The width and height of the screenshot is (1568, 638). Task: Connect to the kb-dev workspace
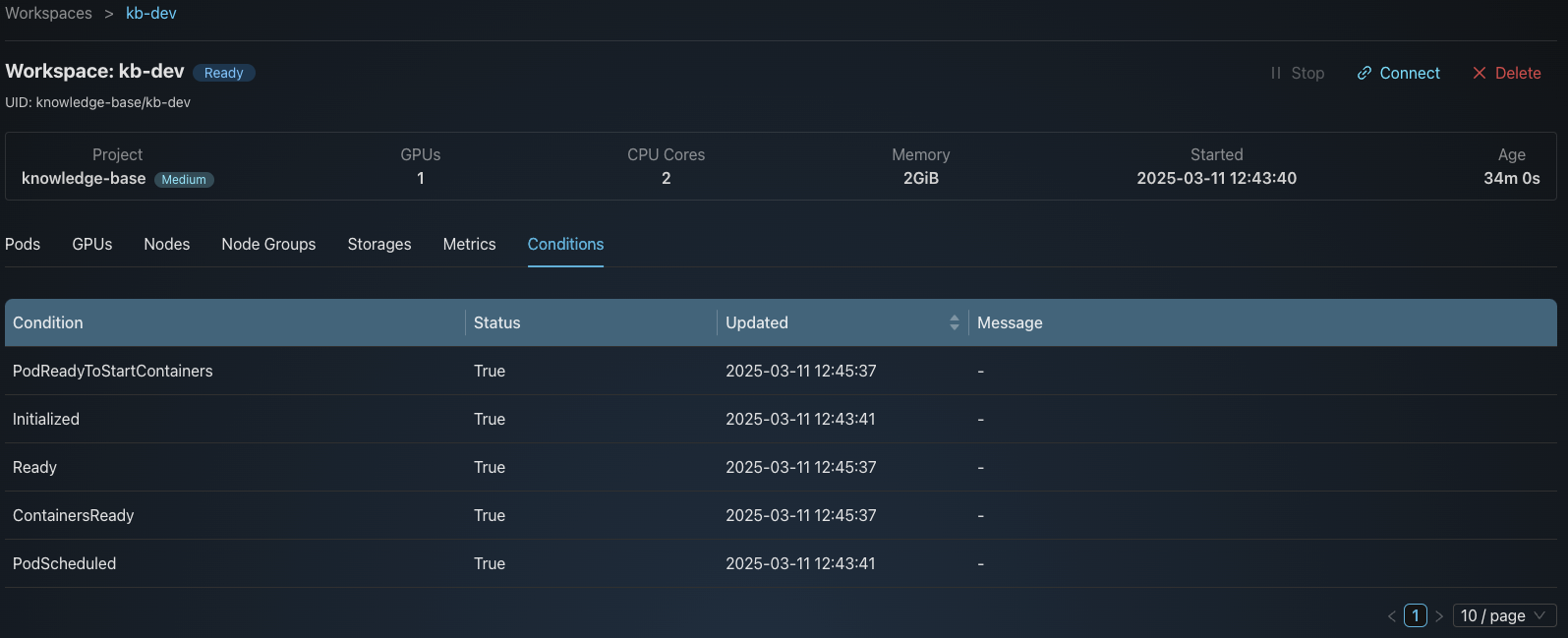click(x=1398, y=73)
